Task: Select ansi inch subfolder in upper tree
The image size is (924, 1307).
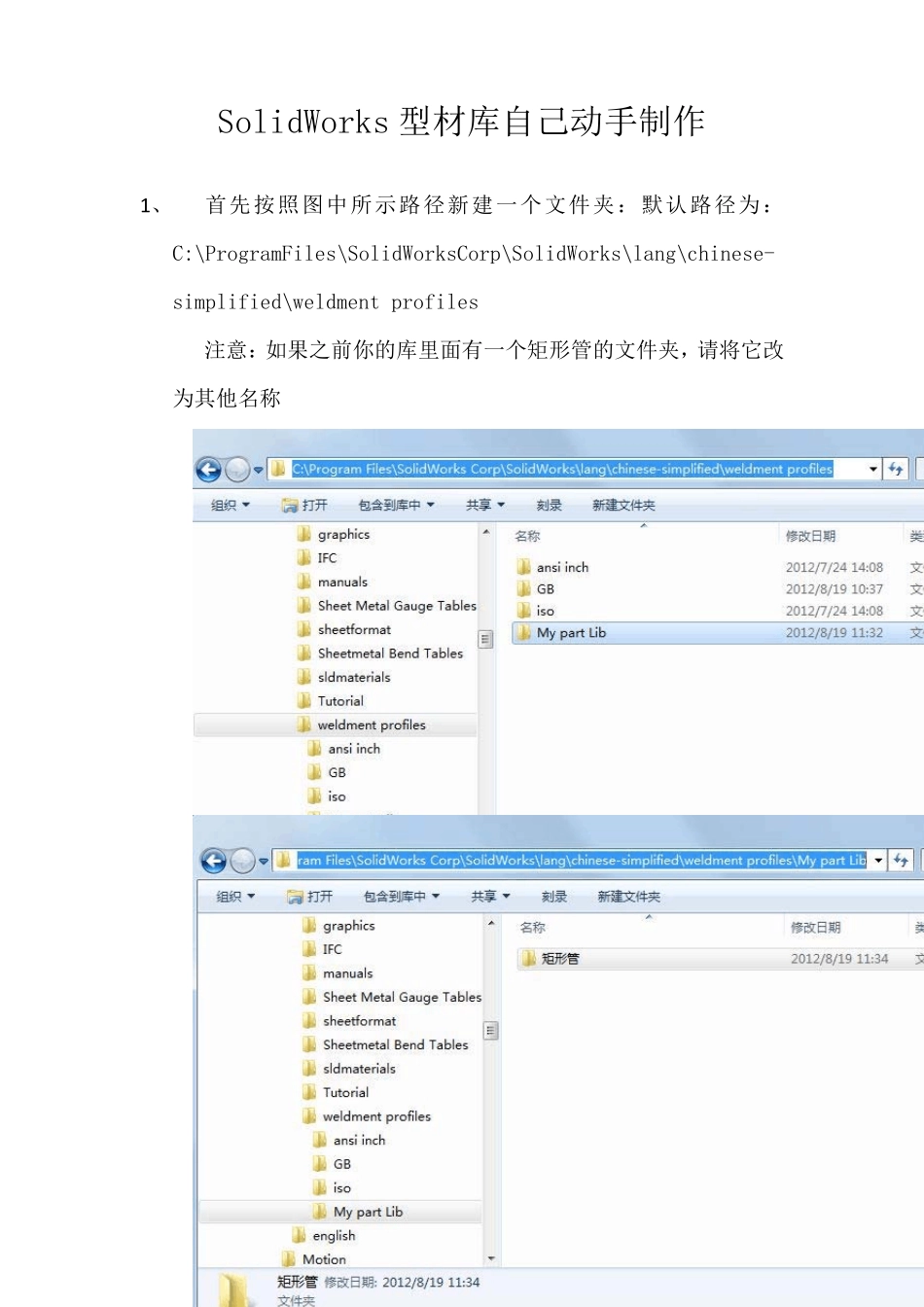Action: point(344,749)
